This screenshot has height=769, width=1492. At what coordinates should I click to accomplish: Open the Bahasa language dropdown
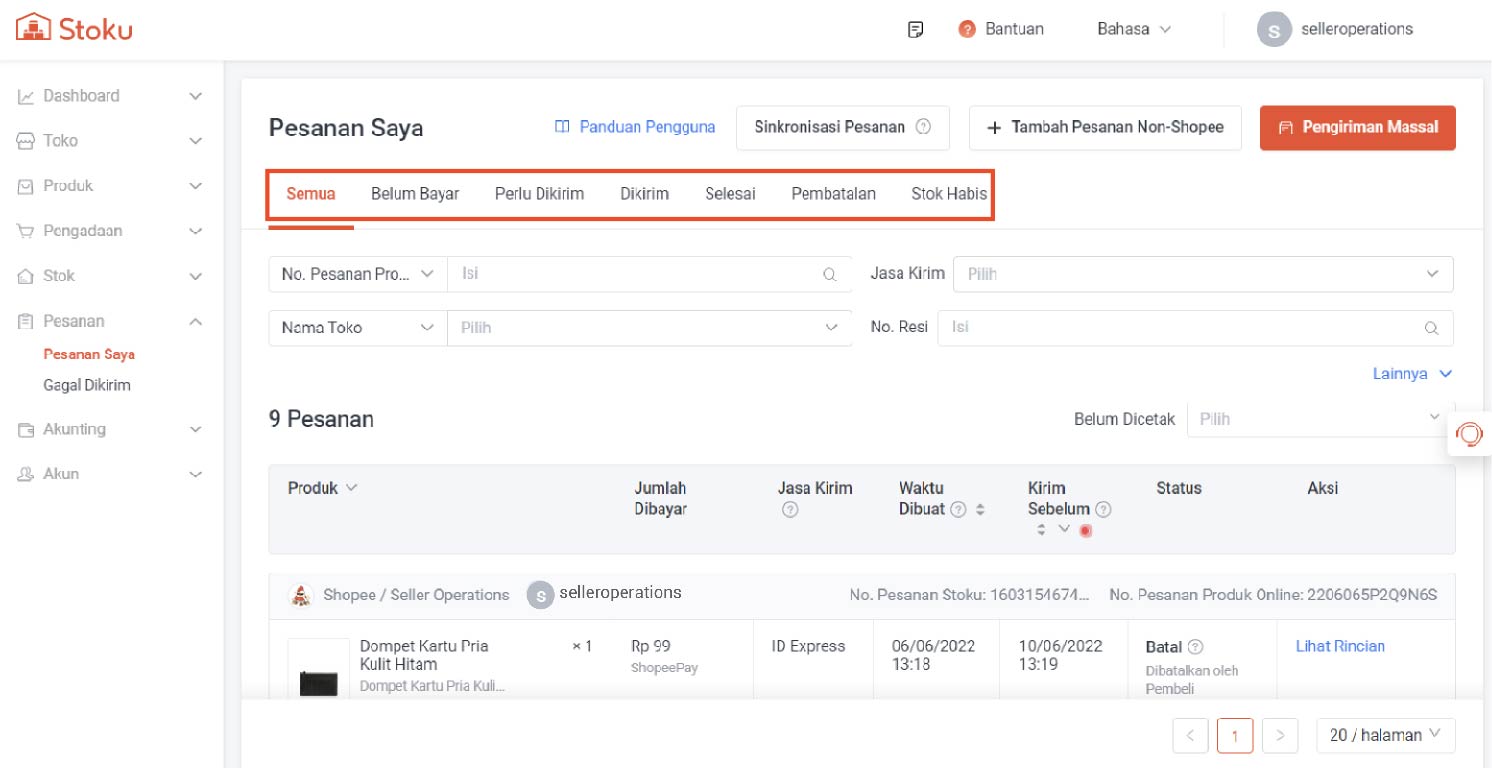[x=1133, y=29]
